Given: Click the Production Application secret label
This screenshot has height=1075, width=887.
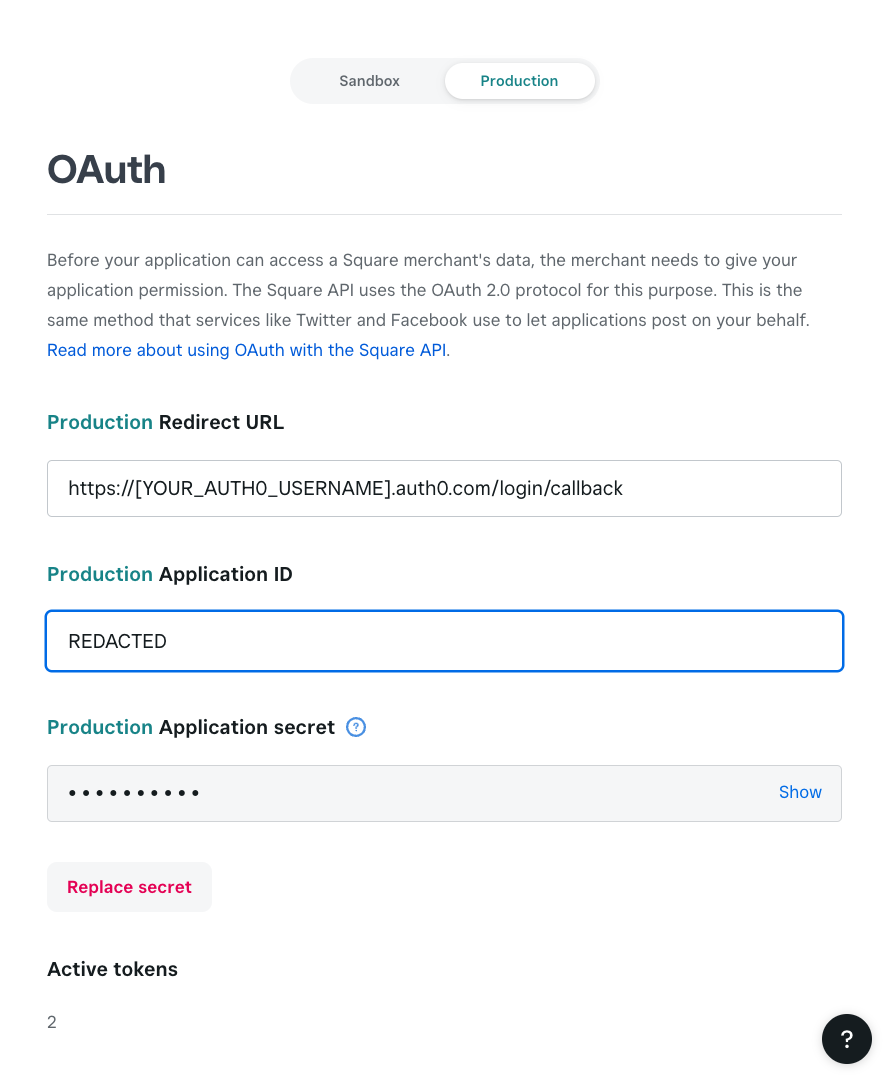Looking at the screenshot, I should tap(191, 727).
